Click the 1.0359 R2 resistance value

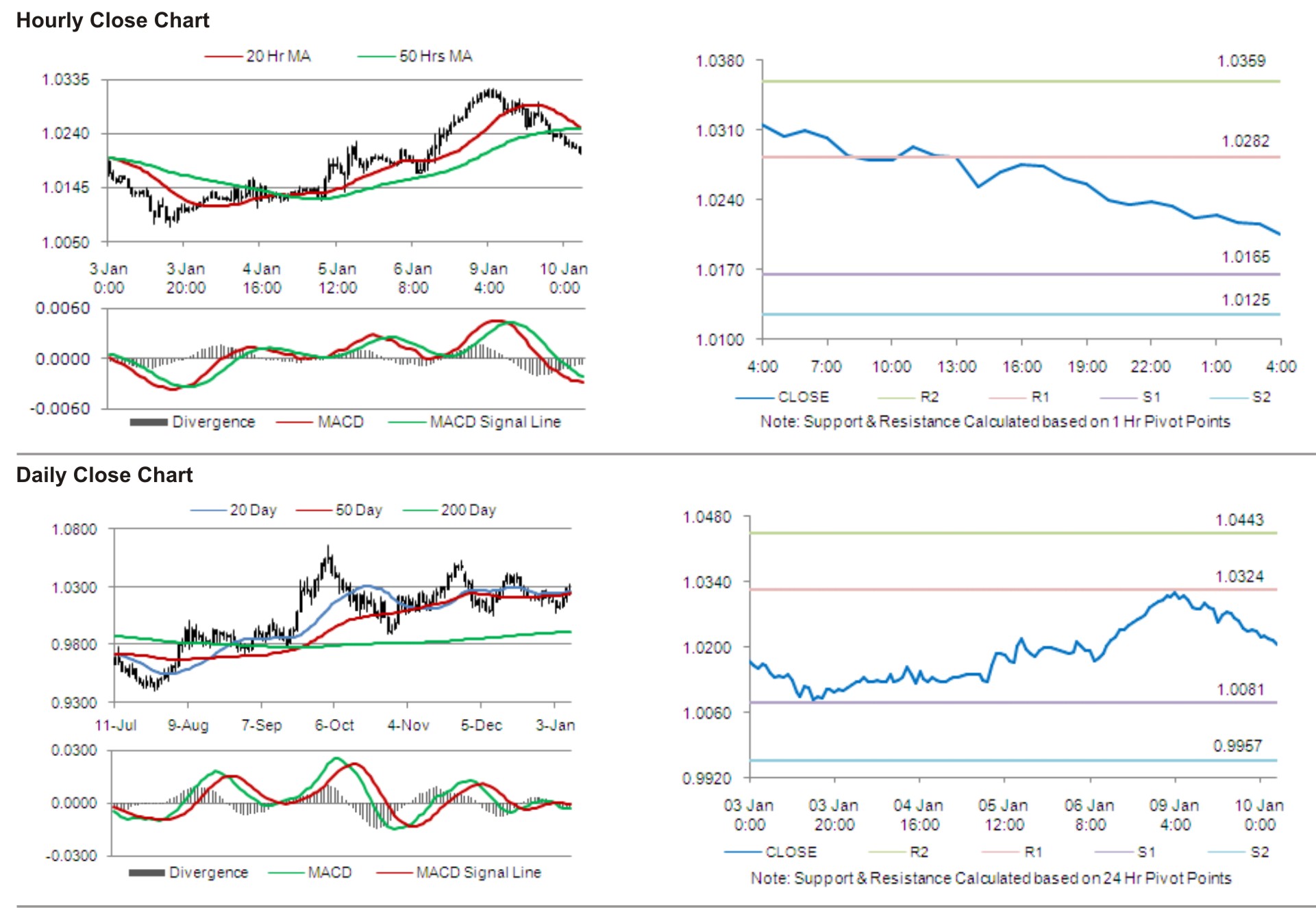tap(1241, 61)
